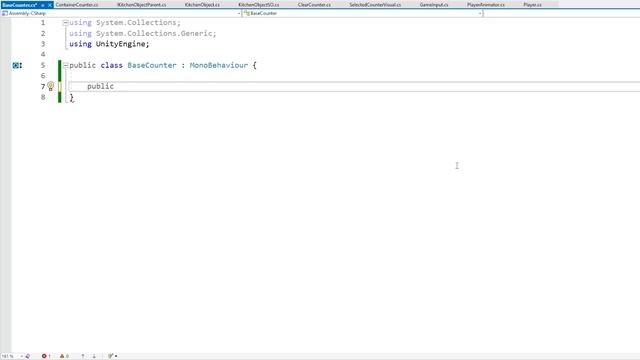
Task: Pin the BaseCounter.cs tab
Action: click(x=42, y=5)
